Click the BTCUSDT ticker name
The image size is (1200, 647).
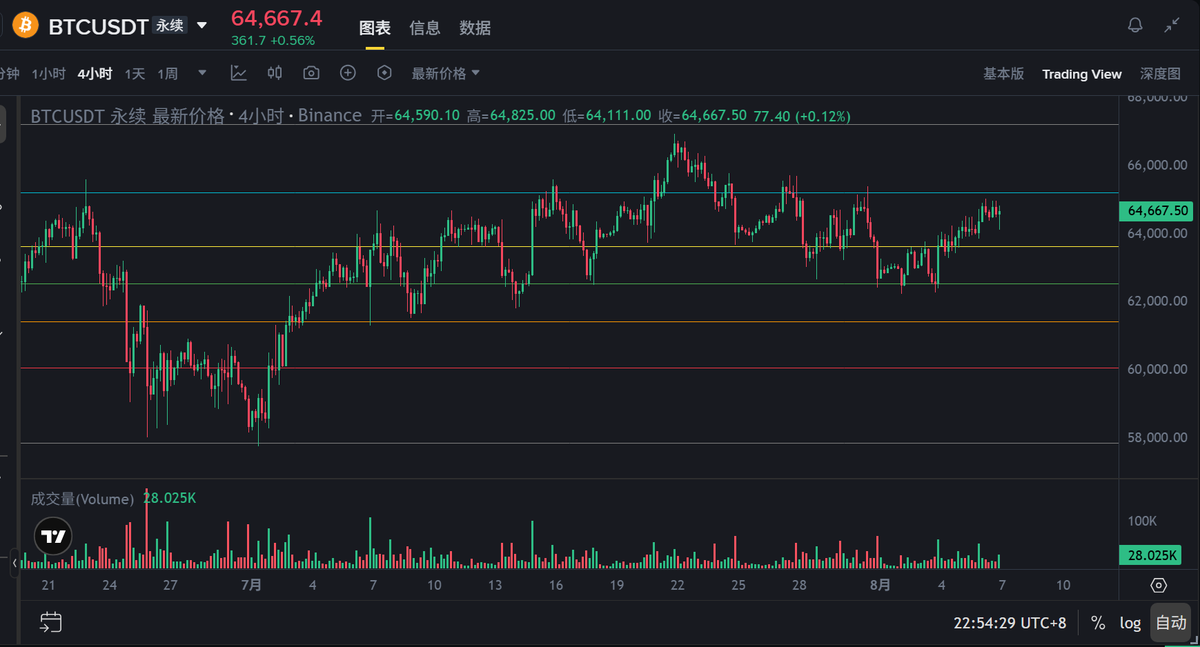(98, 26)
